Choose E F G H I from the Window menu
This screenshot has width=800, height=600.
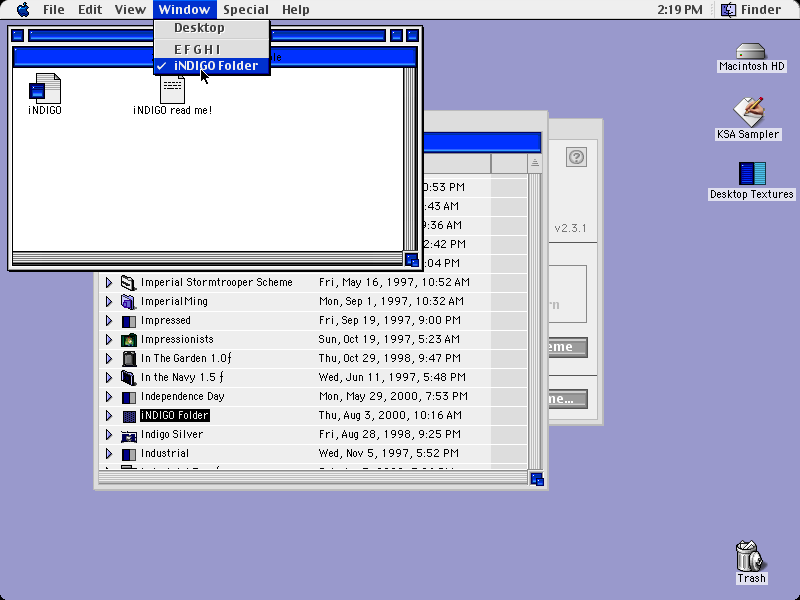click(212, 49)
